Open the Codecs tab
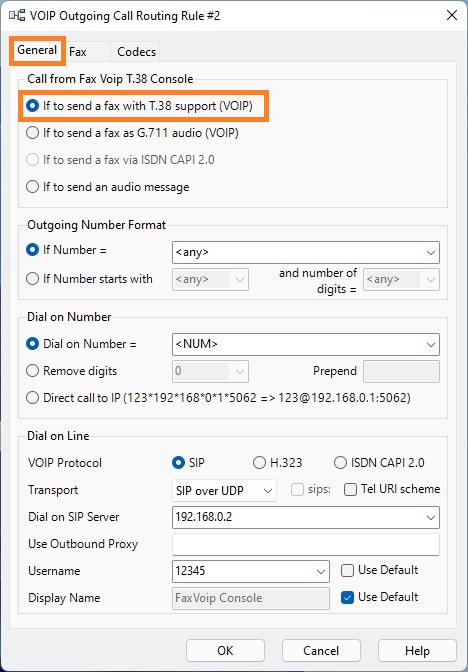This screenshot has width=468, height=672. pos(136,52)
